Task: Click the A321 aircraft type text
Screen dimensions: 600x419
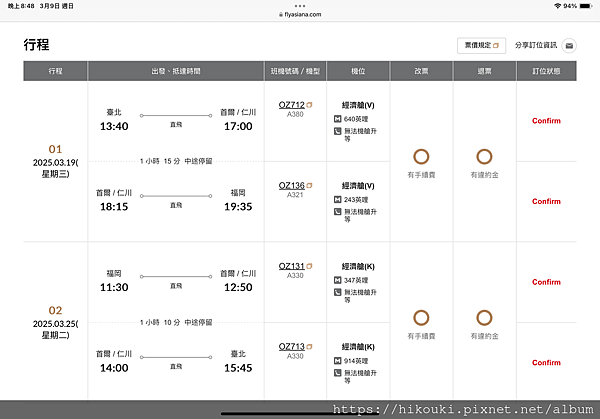Action: pos(295,195)
